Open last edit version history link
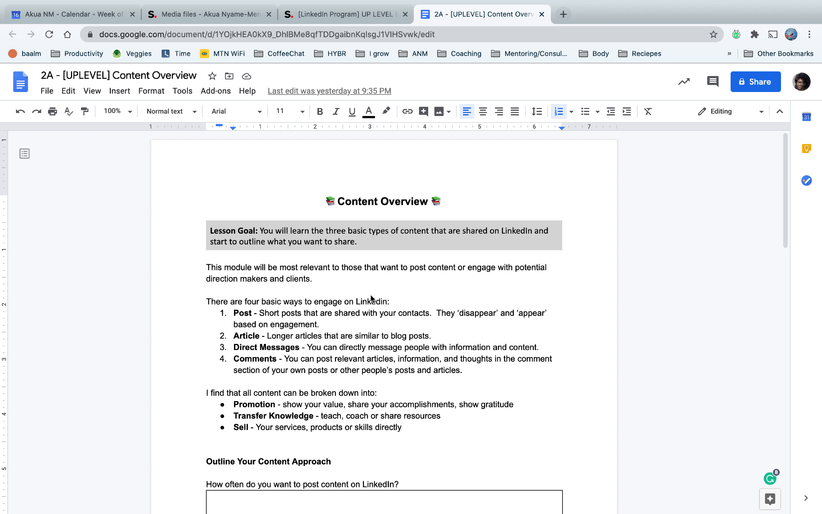The height and width of the screenshot is (514, 822). (x=329, y=91)
